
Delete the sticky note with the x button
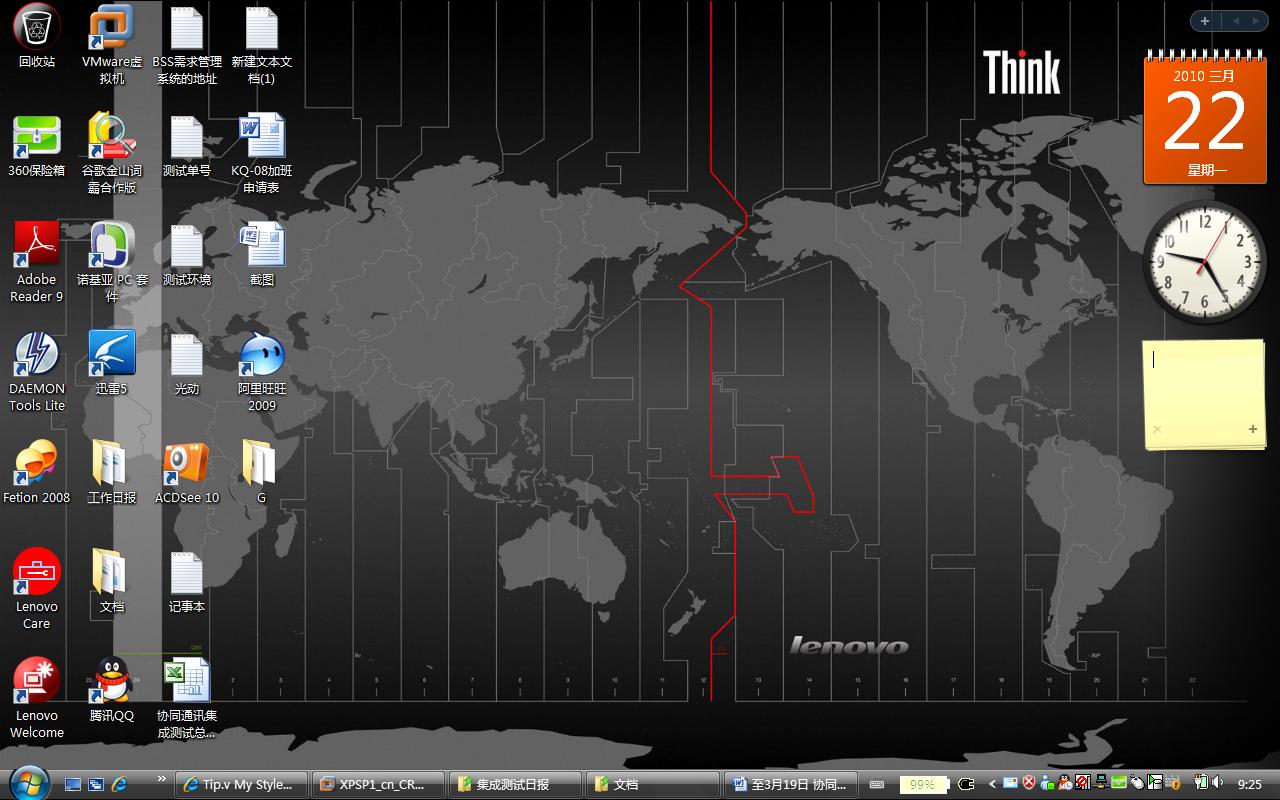[x=1157, y=430]
